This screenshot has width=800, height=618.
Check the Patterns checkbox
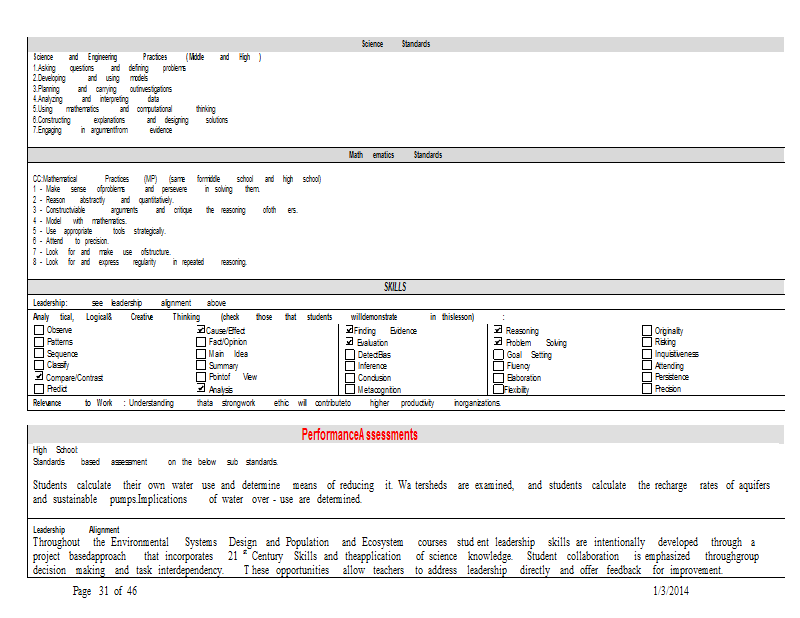[39, 342]
